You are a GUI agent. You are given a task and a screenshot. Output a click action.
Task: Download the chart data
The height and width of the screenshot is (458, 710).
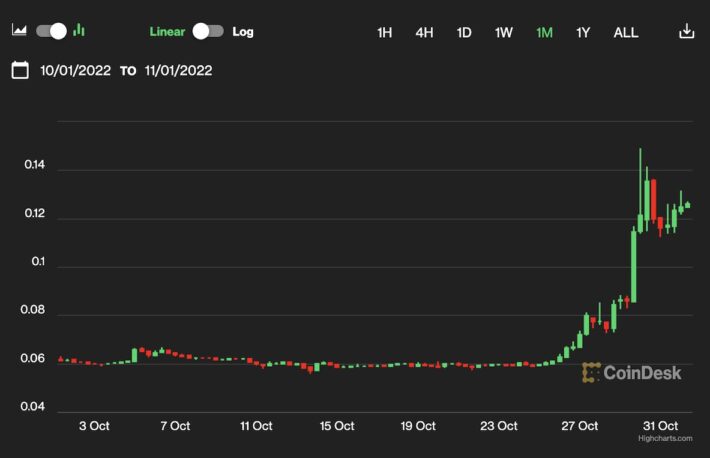pos(686,31)
